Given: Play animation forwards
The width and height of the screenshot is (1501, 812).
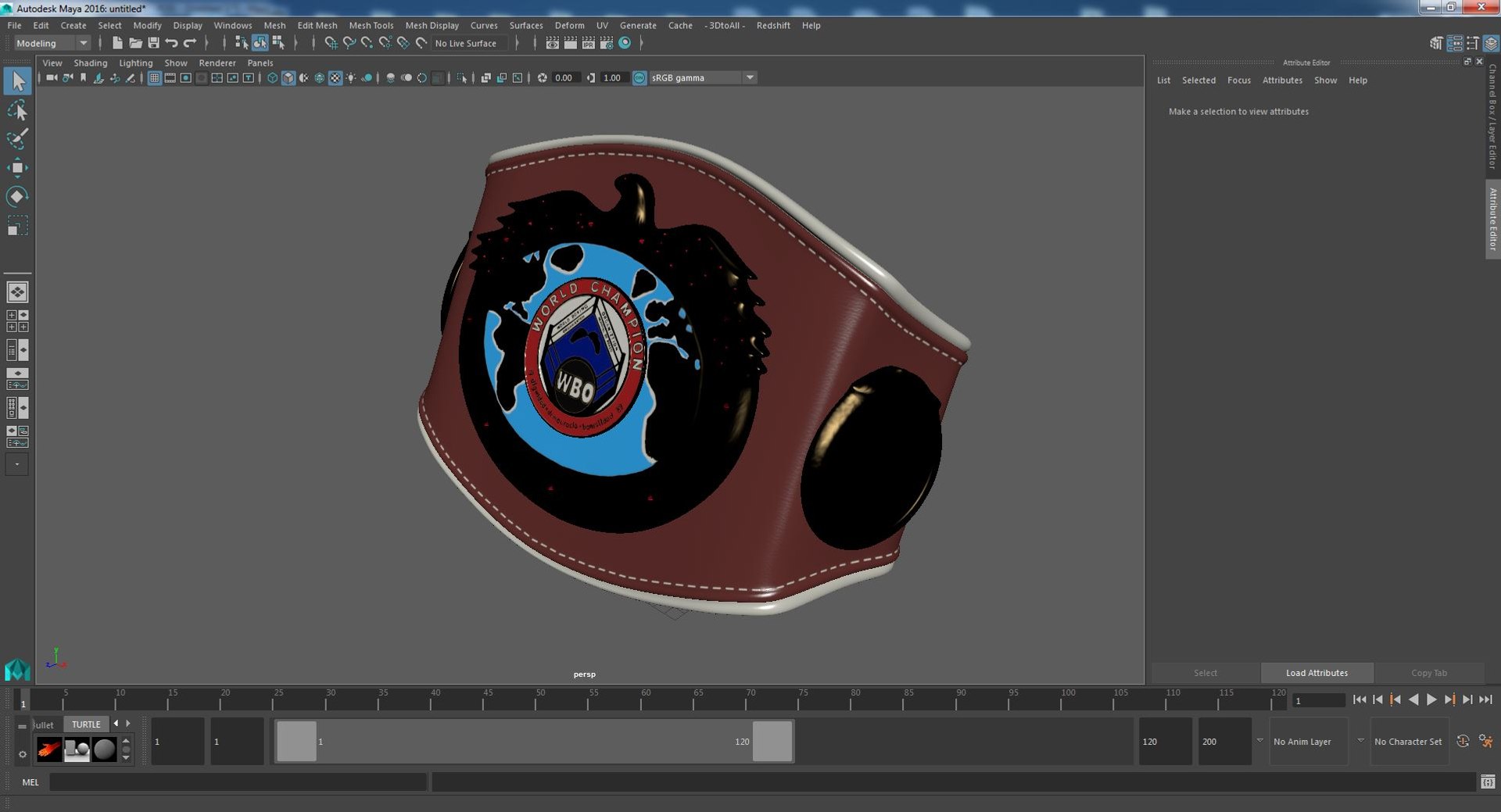Looking at the screenshot, I should (x=1431, y=699).
